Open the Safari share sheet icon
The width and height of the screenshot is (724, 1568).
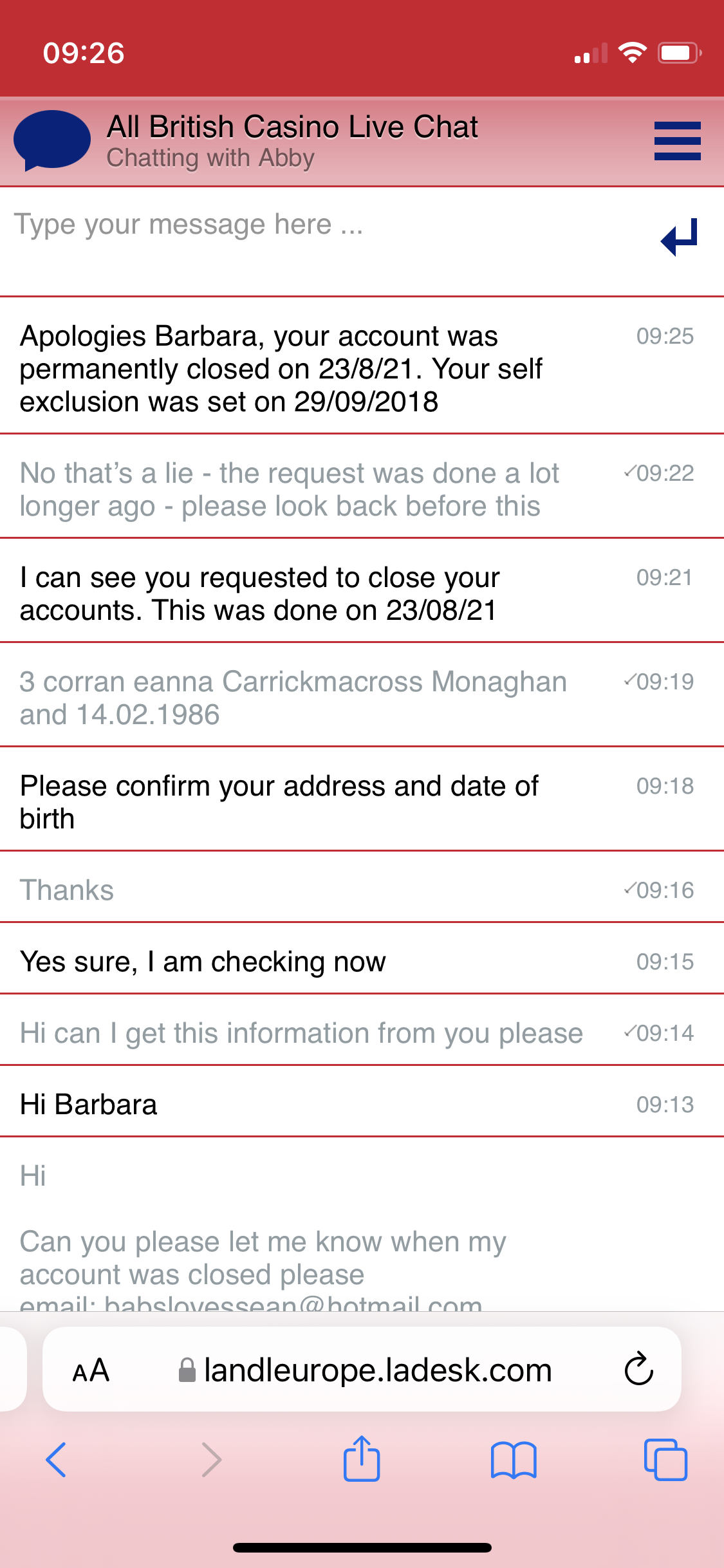coord(362,1459)
